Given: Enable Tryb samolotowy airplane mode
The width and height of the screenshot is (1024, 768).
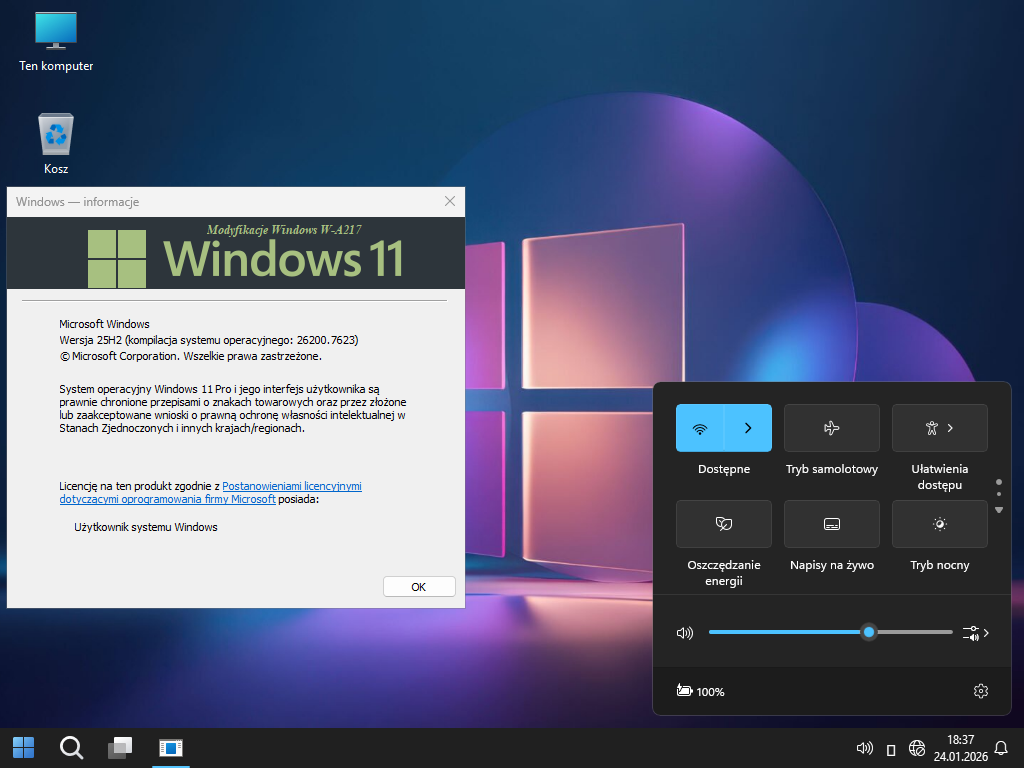Looking at the screenshot, I should pos(831,428).
